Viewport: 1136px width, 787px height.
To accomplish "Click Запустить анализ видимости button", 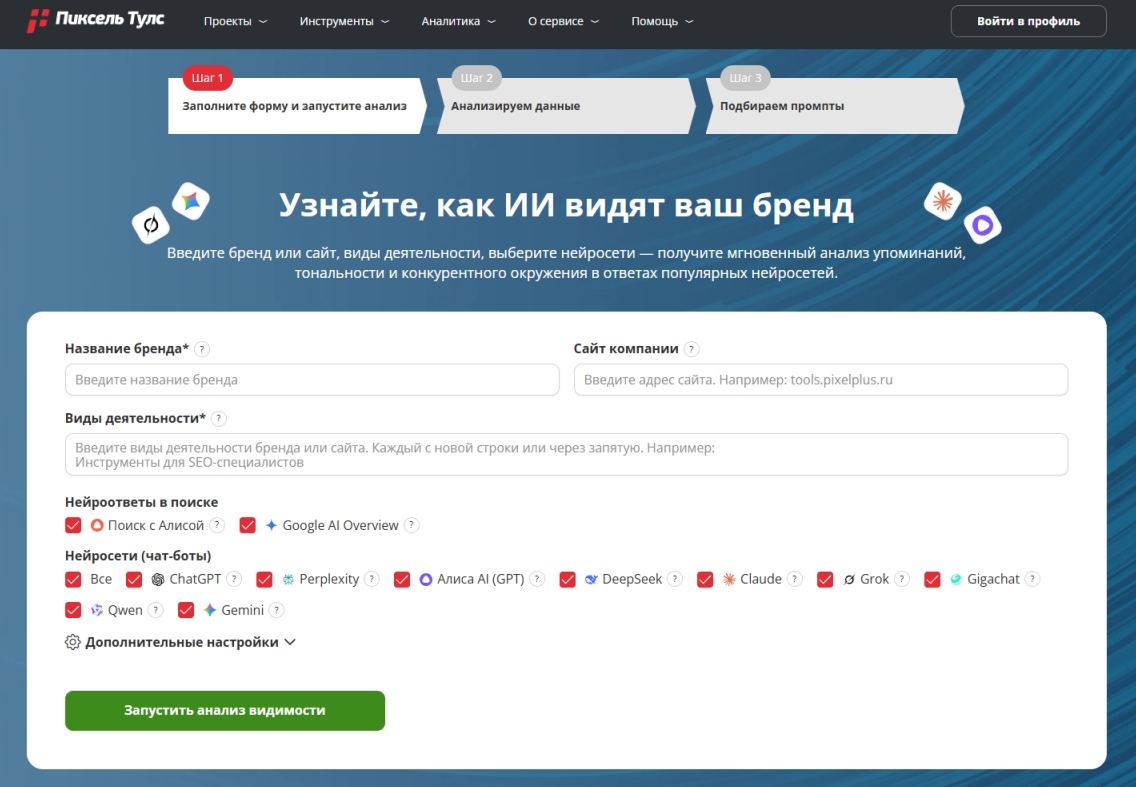I will click(225, 710).
